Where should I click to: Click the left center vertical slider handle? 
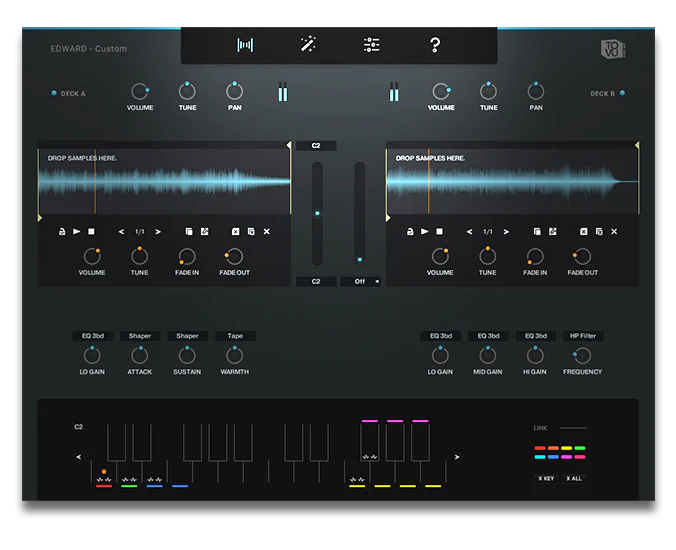pos(317,213)
